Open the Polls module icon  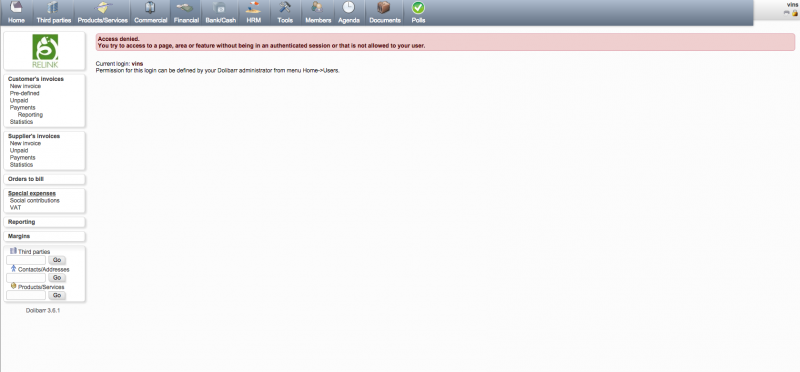point(418,8)
